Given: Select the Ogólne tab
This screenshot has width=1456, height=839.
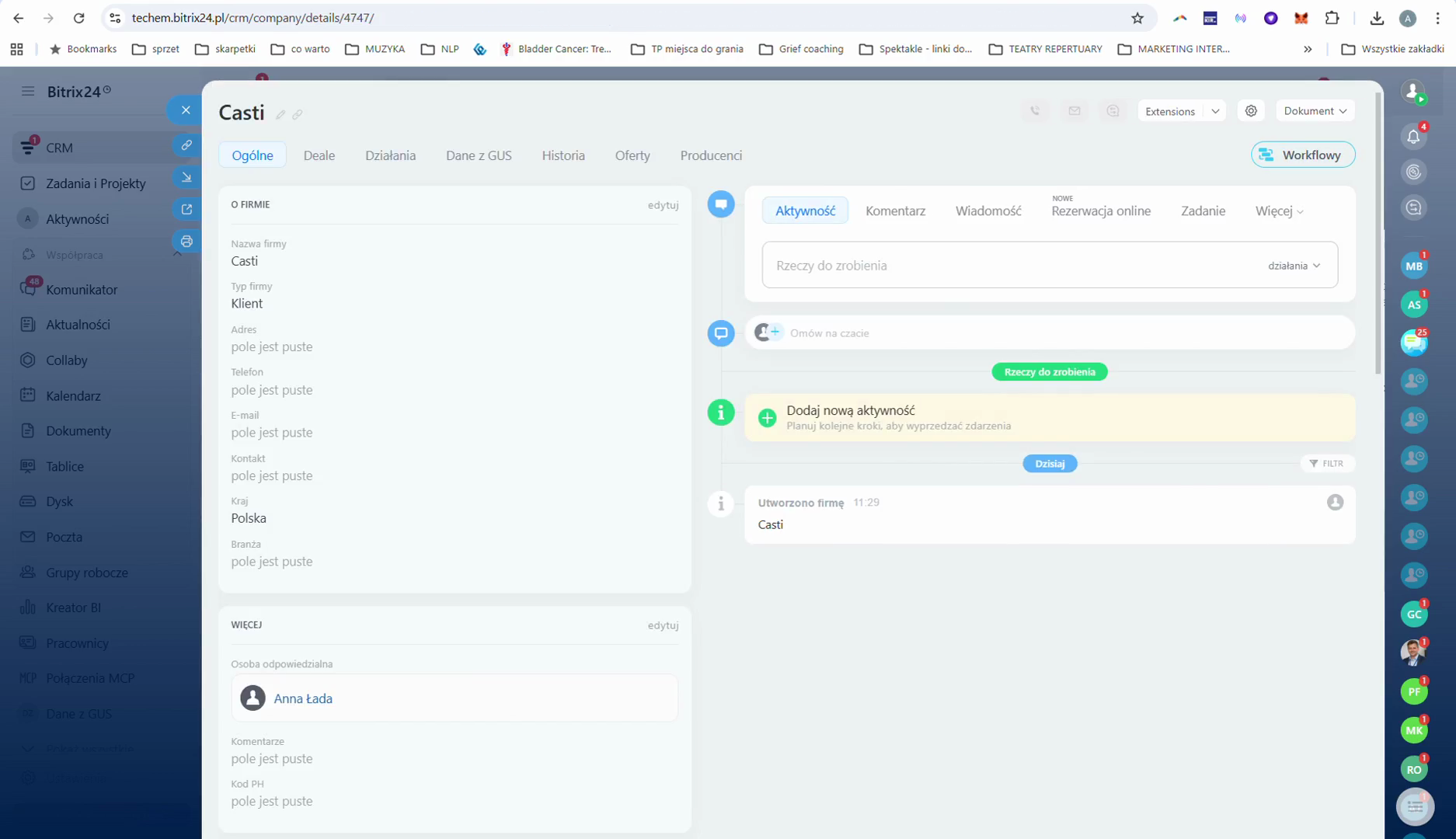Looking at the screenshot, I should [253, 155].
